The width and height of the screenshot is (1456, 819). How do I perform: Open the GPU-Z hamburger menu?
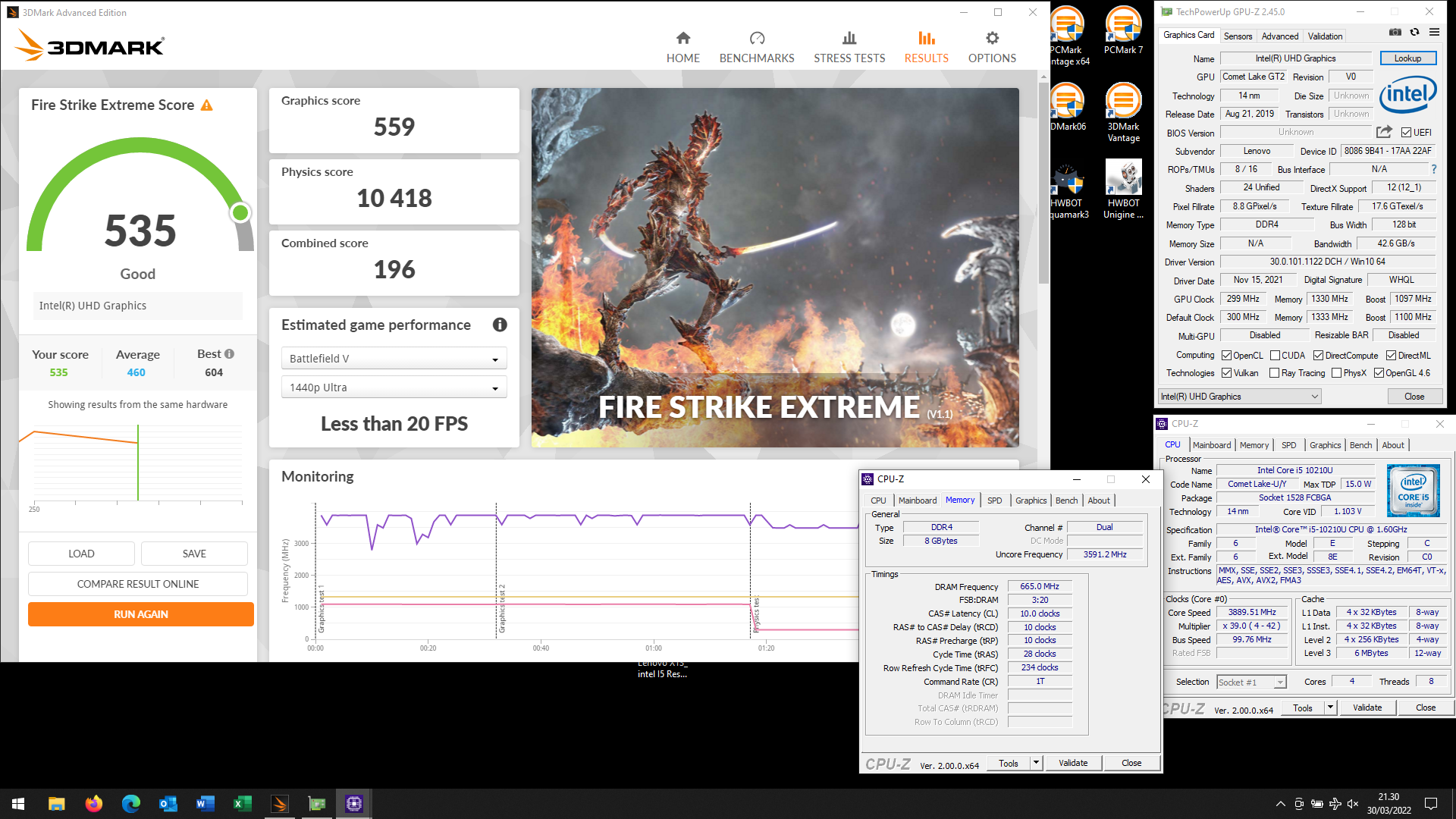coord(1434,32)
